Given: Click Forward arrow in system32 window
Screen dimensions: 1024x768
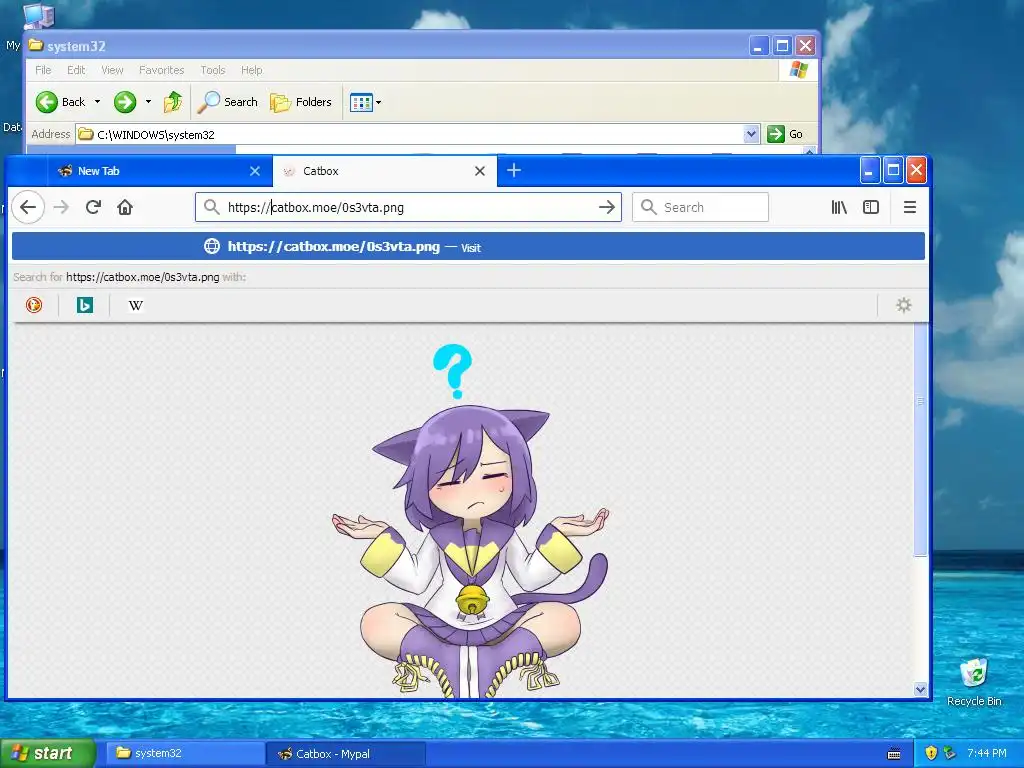Looking at the screenshot, I should point(125,102).
